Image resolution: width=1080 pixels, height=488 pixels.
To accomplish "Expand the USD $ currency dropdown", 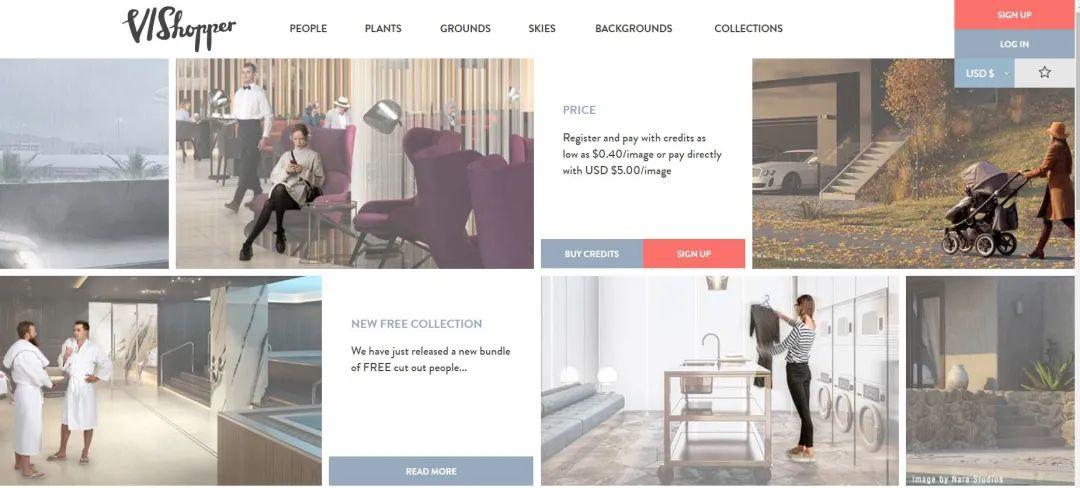I will point(984,73).
